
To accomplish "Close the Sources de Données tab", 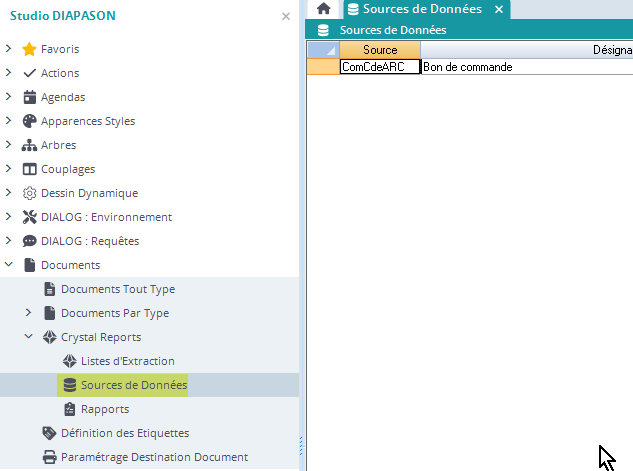I will [498, 10].
